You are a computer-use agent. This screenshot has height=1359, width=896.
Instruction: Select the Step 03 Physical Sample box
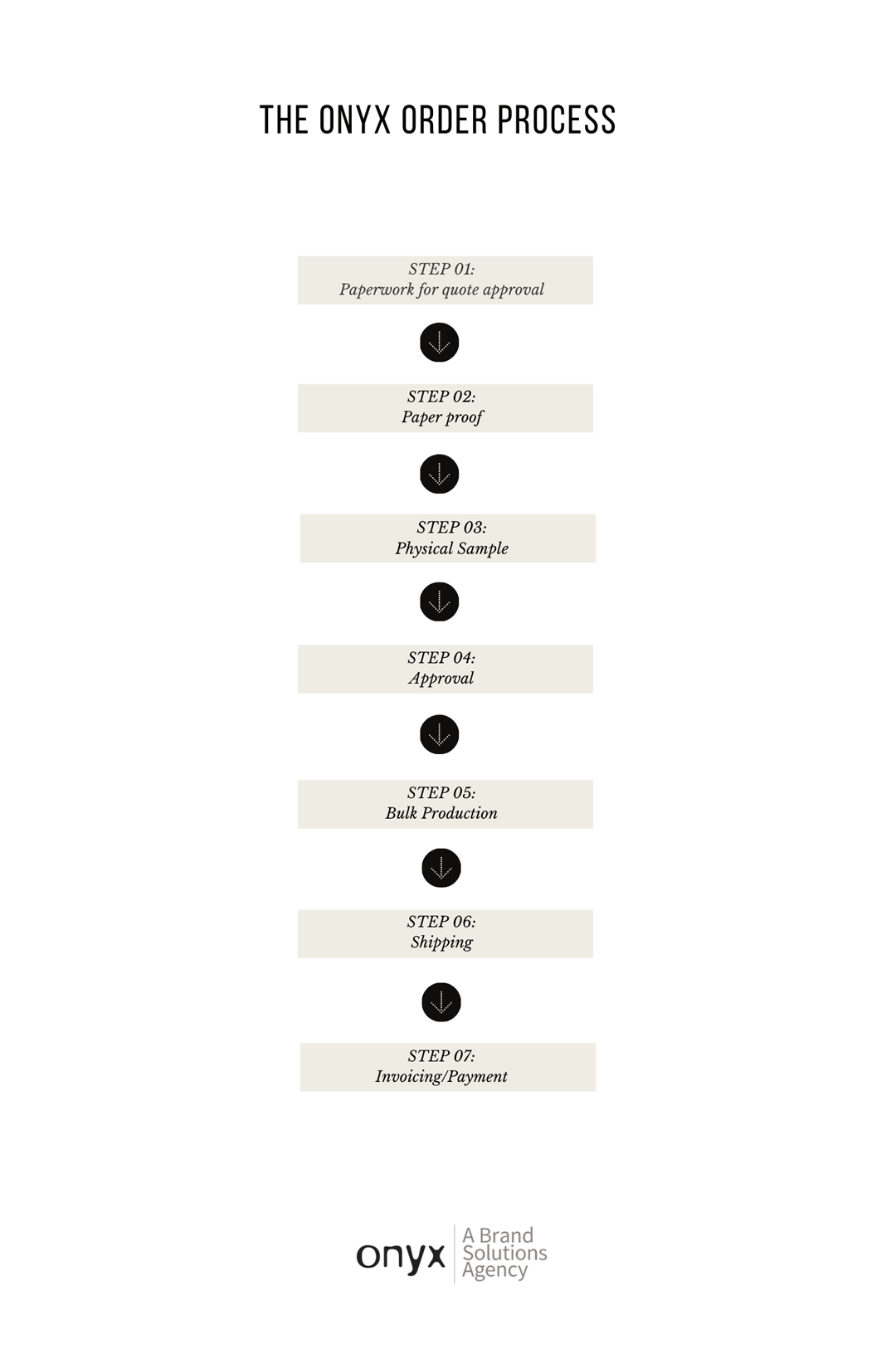tap(448, 538)
